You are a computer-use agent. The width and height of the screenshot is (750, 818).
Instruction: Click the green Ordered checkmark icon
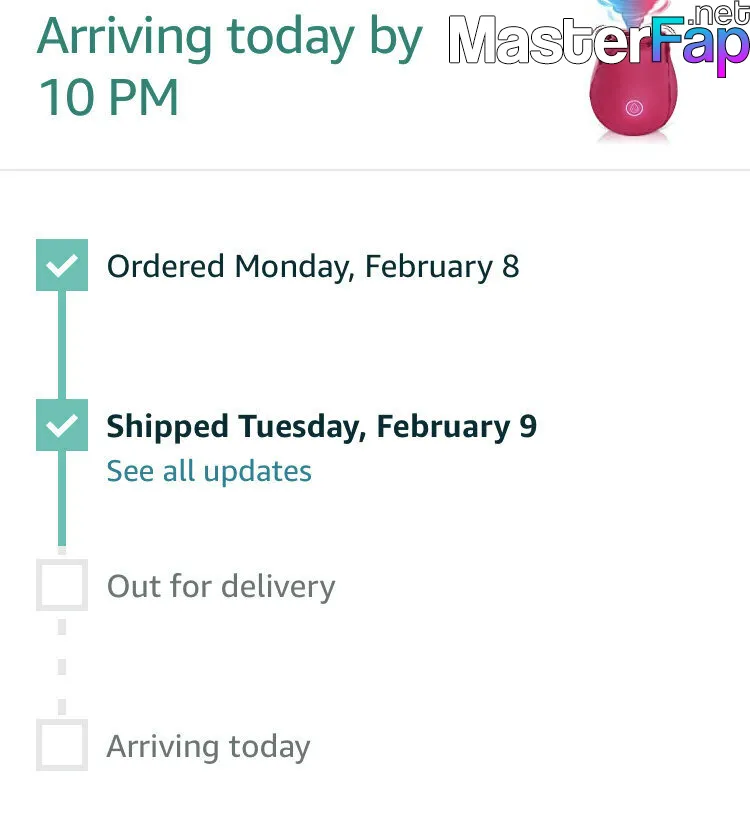pos(62,266)
